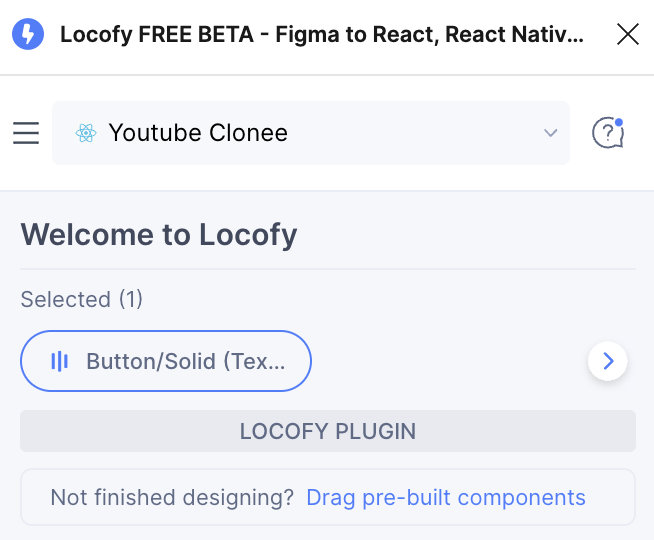Close the Locofy plugin with the X
Image resolution: width=654 pixels, height=540 pixels.
click(x=628, y=34)
